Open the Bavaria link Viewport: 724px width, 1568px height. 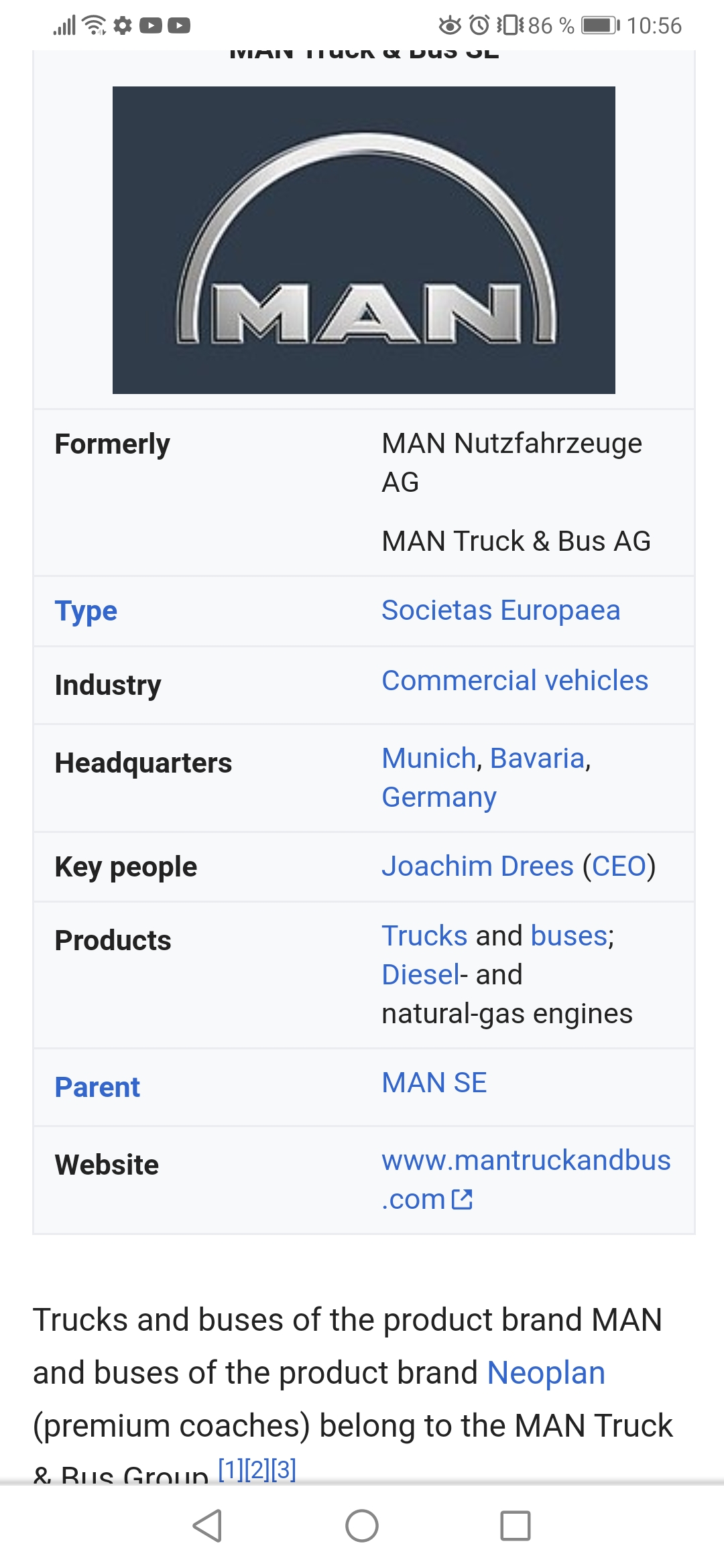click(538, 759)
